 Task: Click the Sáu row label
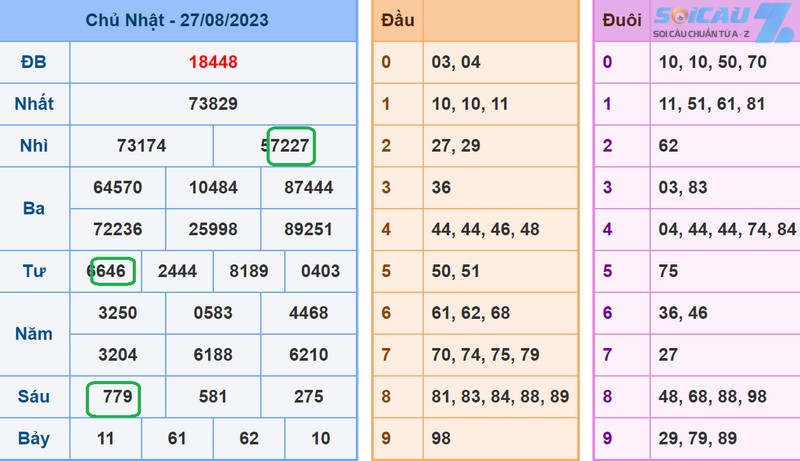(x=34, y=397)
